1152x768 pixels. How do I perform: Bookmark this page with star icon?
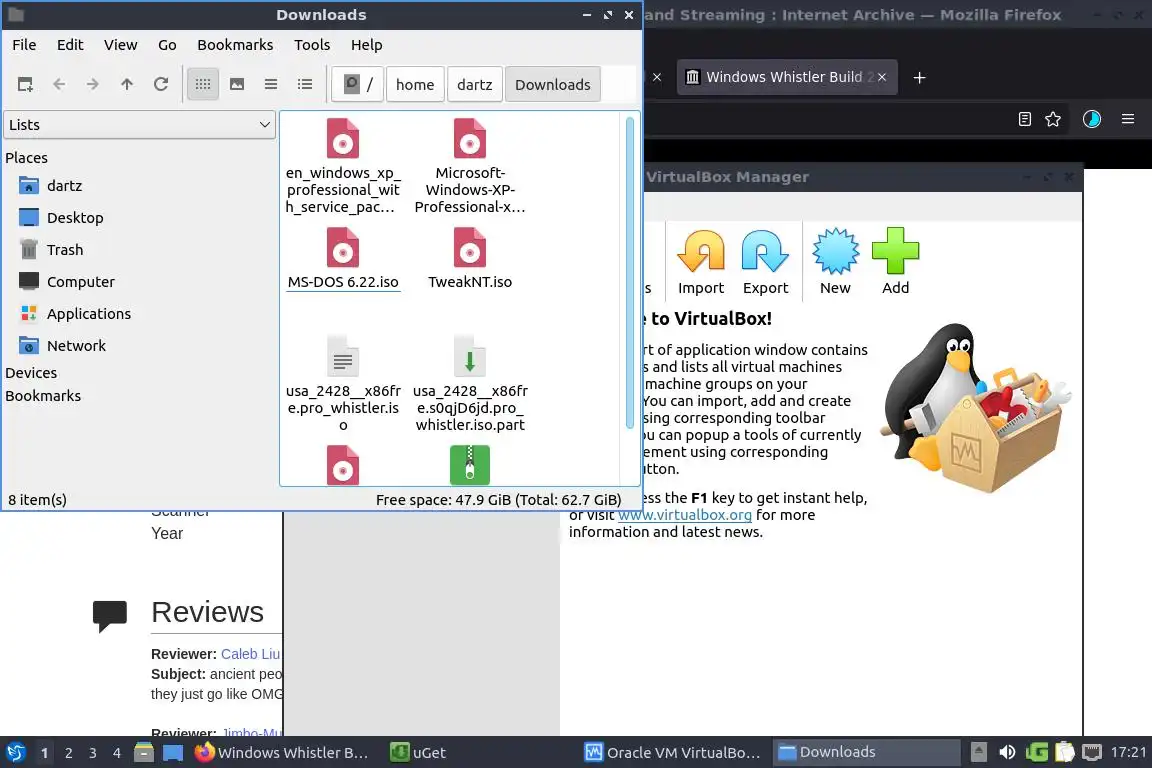click(x=1053, y=119)
